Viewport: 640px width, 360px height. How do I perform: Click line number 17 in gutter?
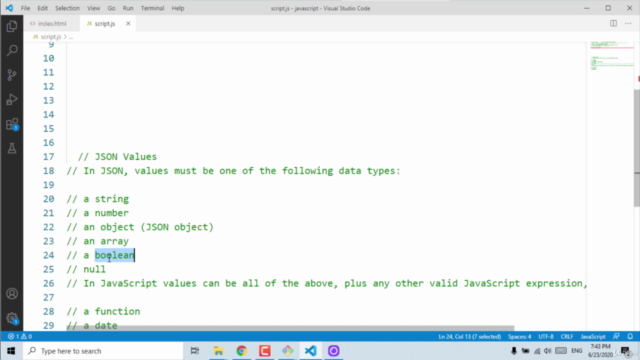coord(49,157)
